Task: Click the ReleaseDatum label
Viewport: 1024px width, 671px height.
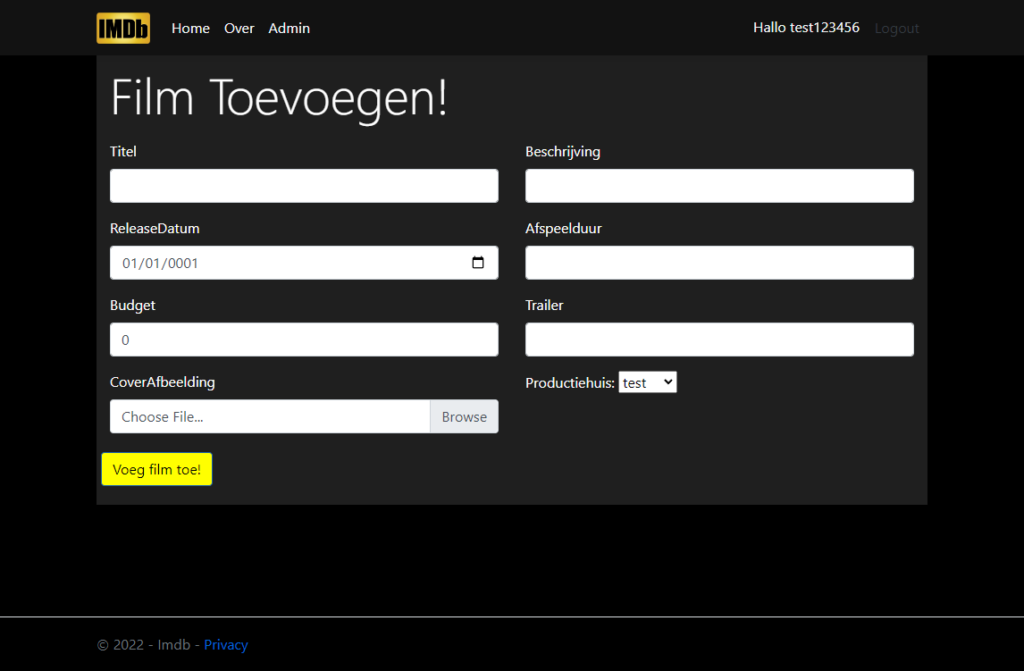Action: 155,229
